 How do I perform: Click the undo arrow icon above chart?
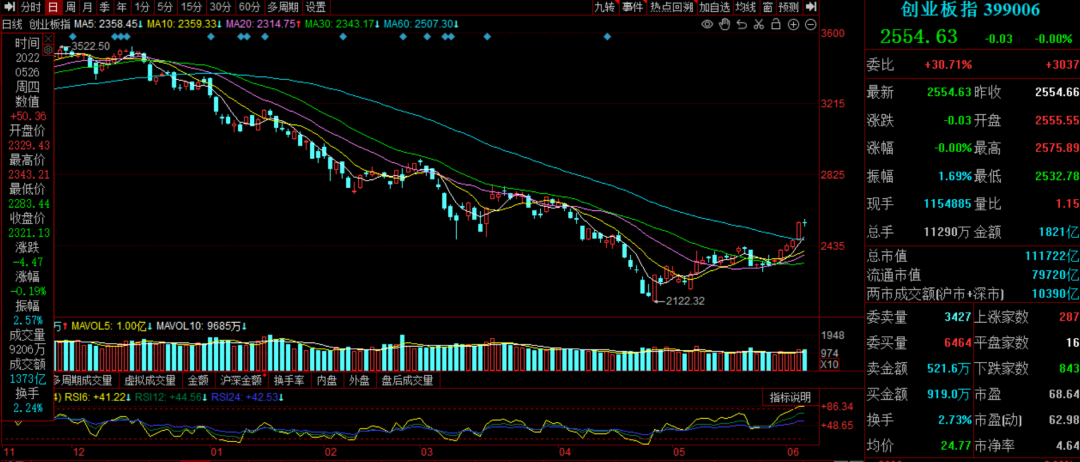(x=741, y=25)
